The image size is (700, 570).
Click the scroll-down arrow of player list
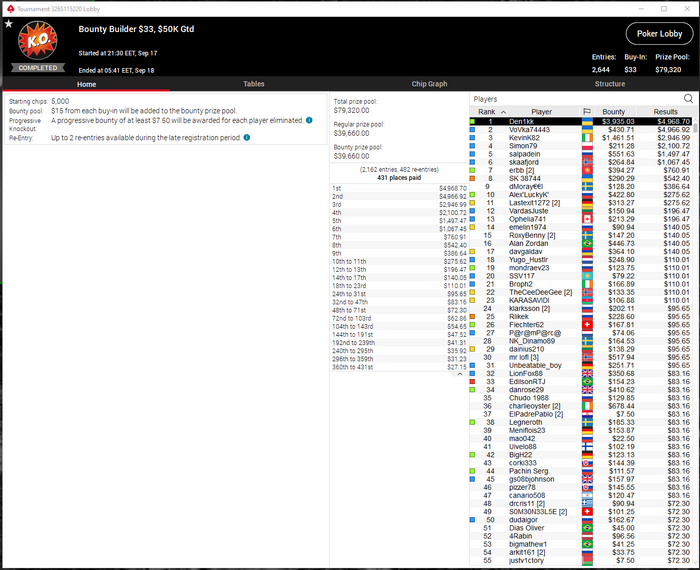point(695,563)
